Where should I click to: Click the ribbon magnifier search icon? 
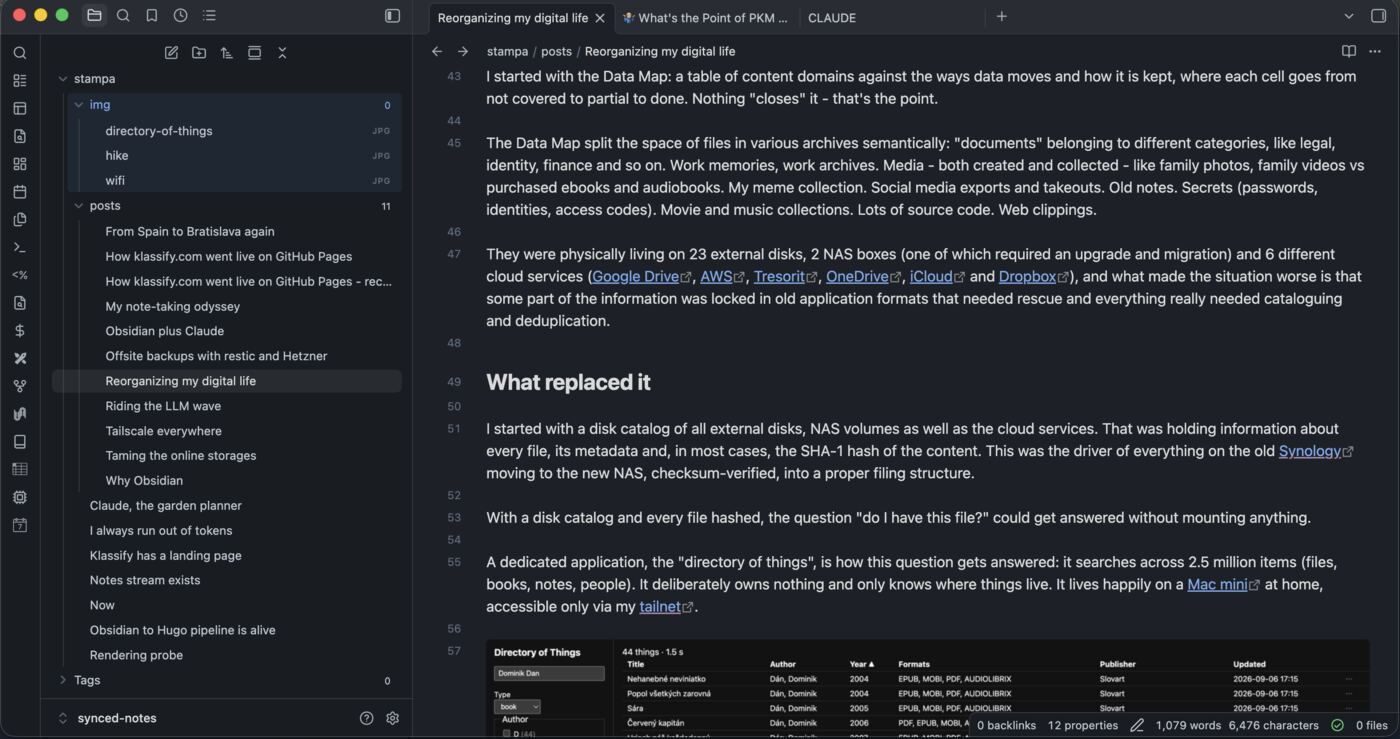pyautogui.click(x=20, y=53)
